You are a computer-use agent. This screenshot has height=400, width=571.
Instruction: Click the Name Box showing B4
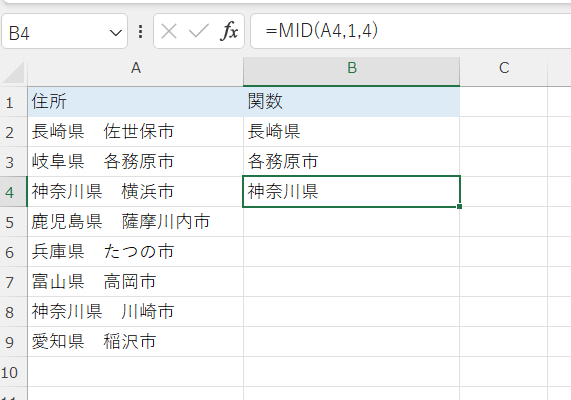(64, 32)
